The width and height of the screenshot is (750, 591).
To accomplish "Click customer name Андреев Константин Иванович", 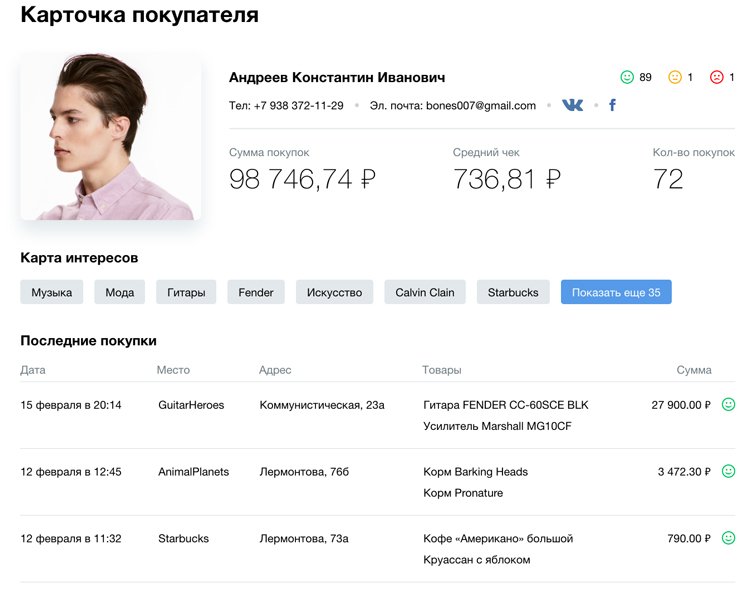I will [337, 77].
